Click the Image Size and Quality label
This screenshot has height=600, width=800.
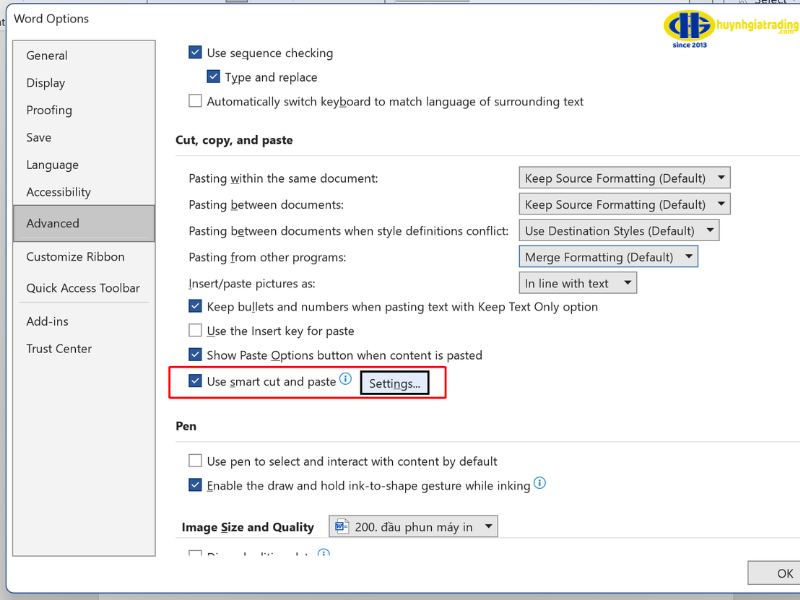click(247, 527)
